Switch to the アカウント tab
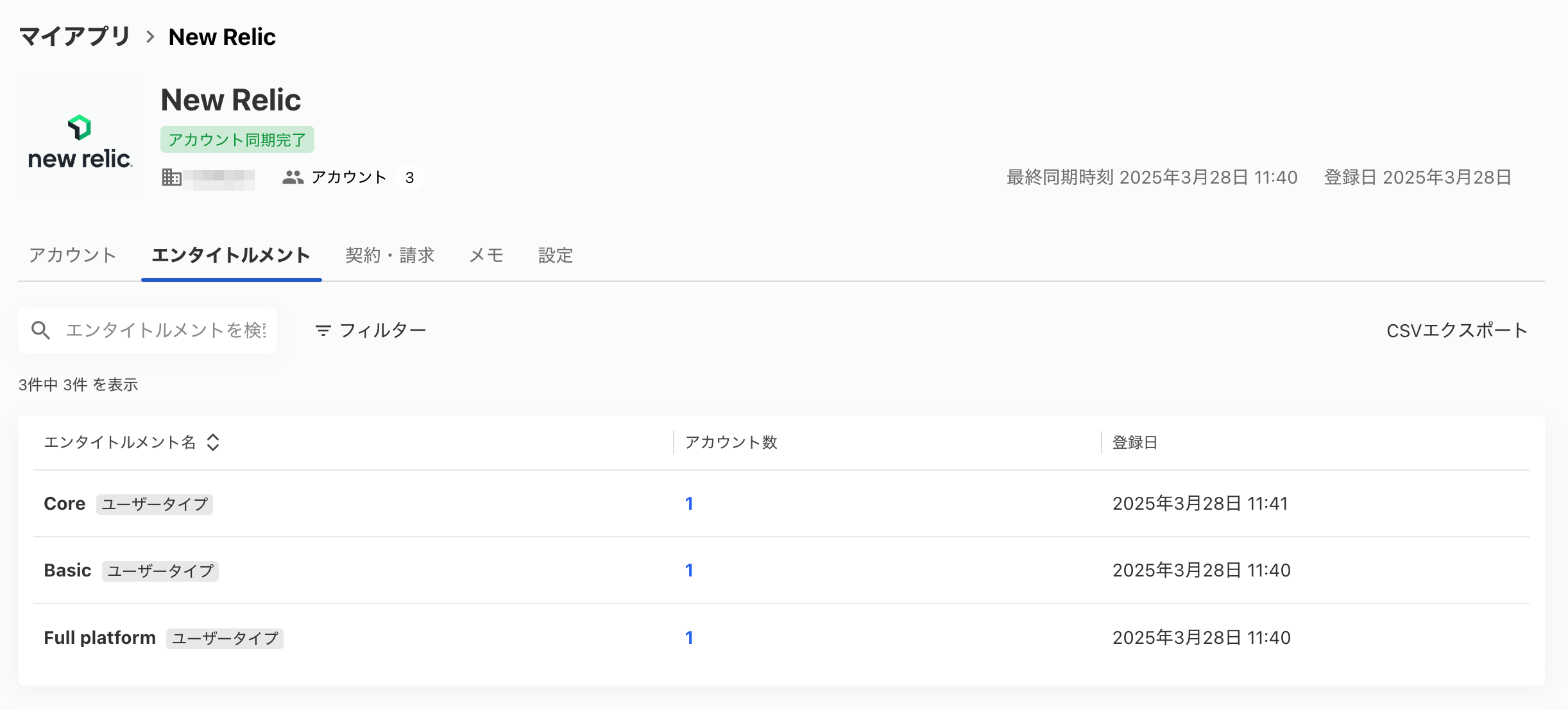 click(x=72, y=255)
